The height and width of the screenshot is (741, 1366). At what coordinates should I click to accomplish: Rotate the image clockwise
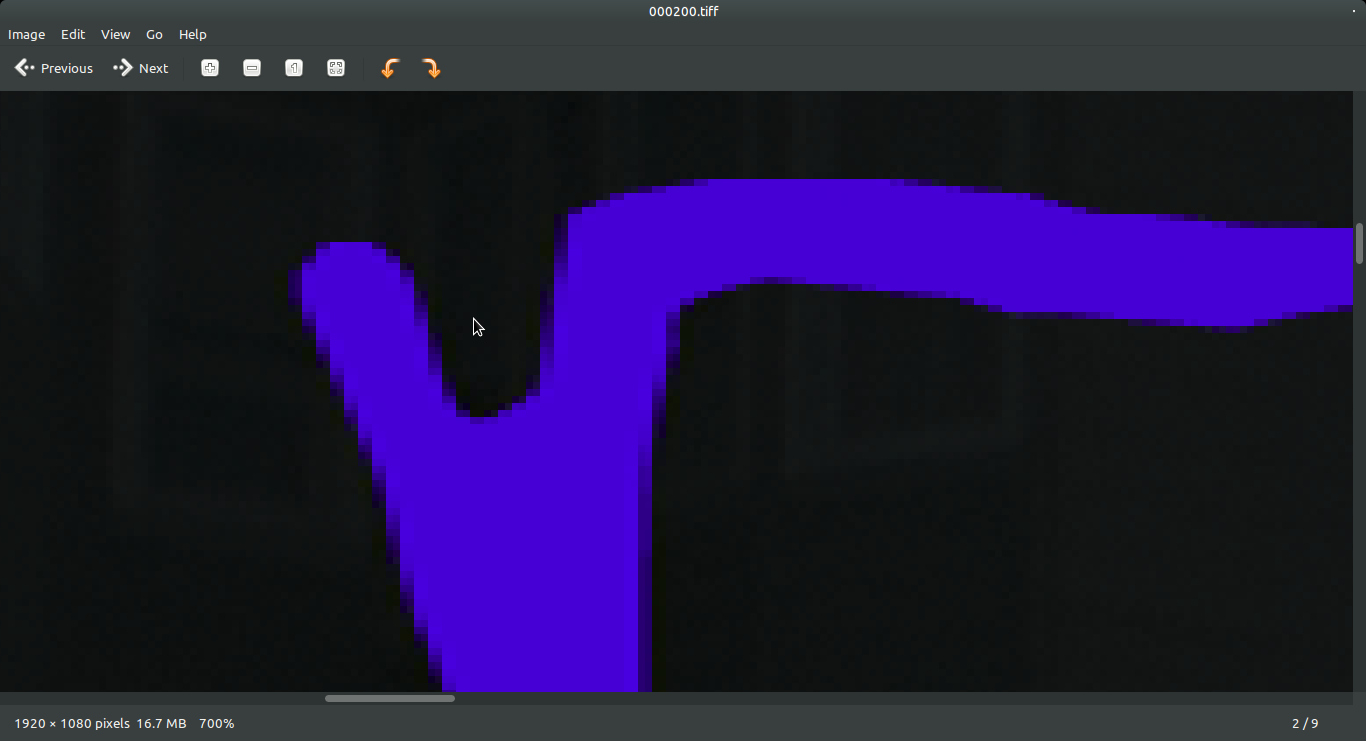tap(431, 68)
